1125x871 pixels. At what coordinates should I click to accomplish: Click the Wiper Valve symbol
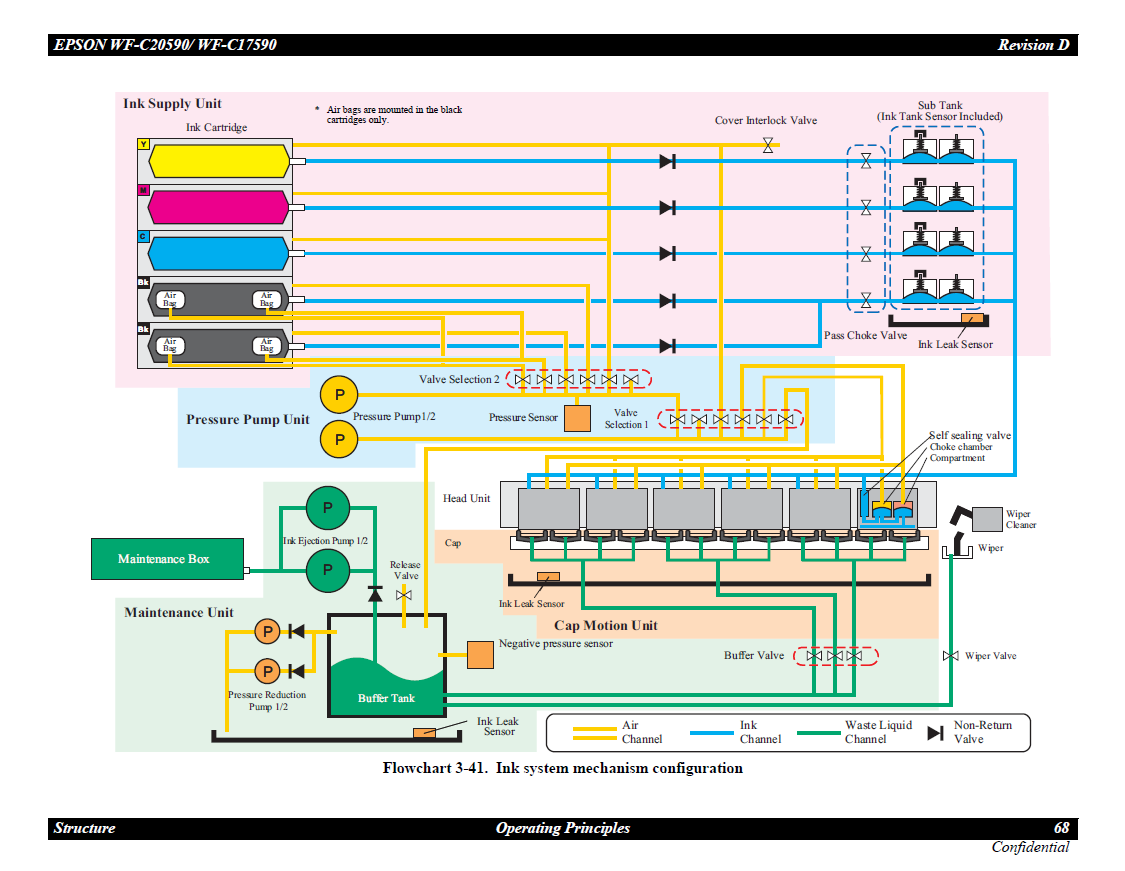pyautogui.click(x=950, y=656)
